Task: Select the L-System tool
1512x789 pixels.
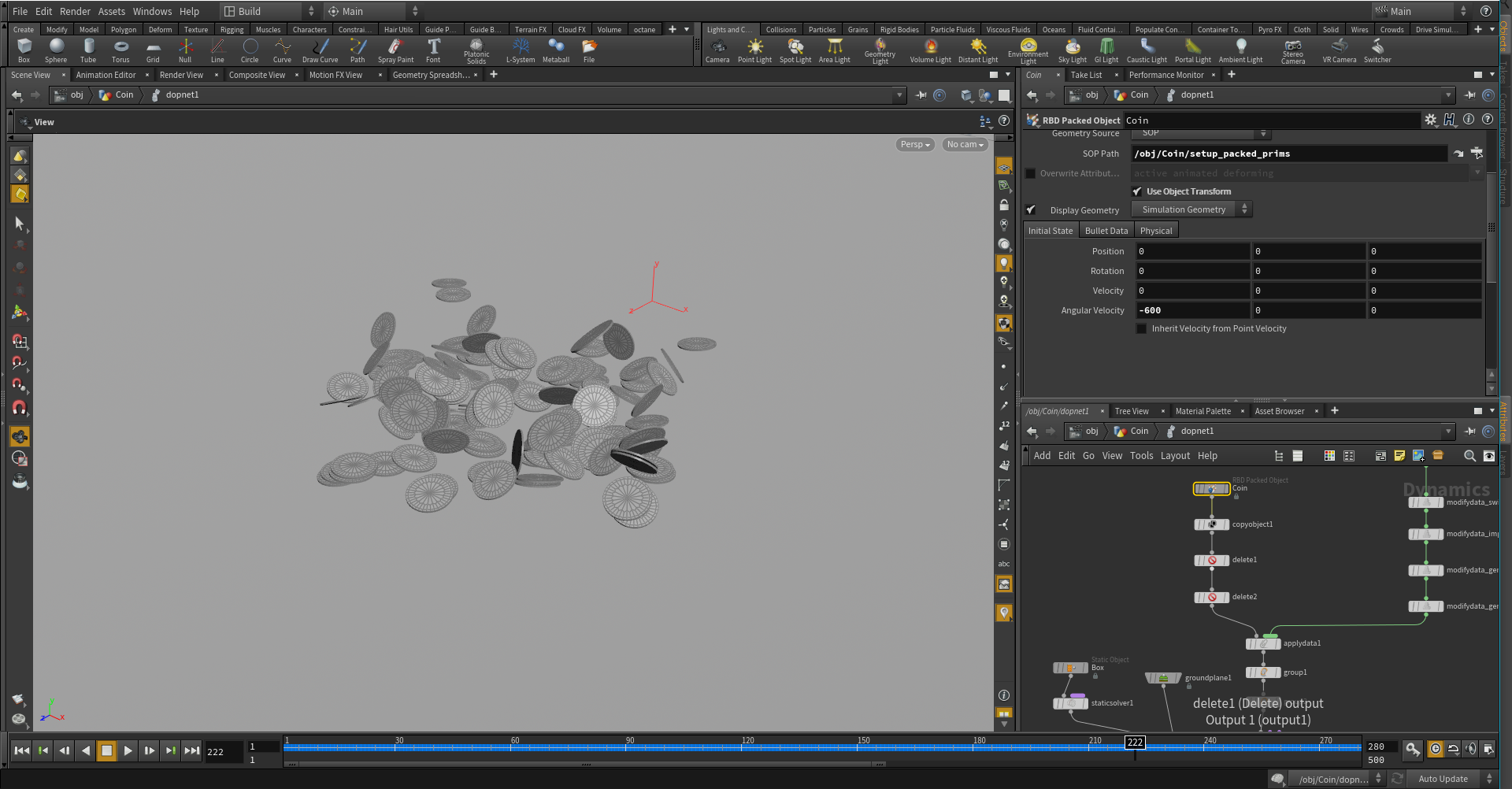Action: (521, 51)
